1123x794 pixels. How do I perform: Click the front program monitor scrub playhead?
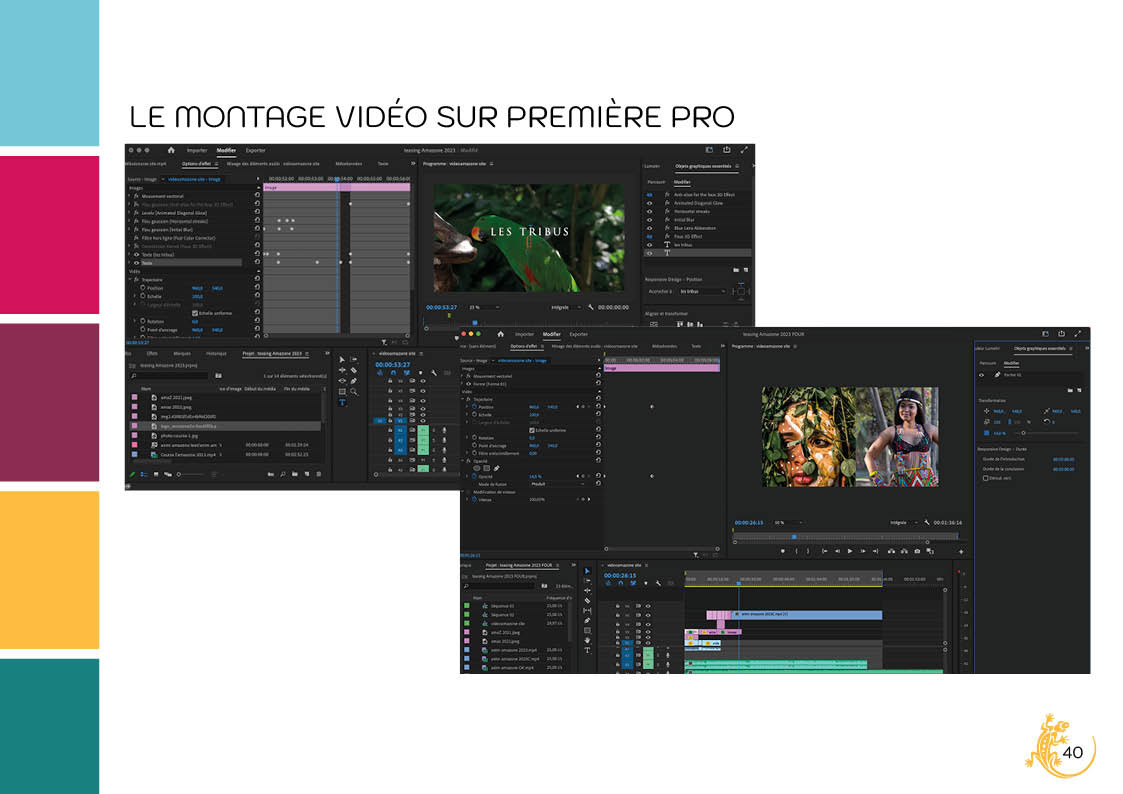[x=794, y=536]
